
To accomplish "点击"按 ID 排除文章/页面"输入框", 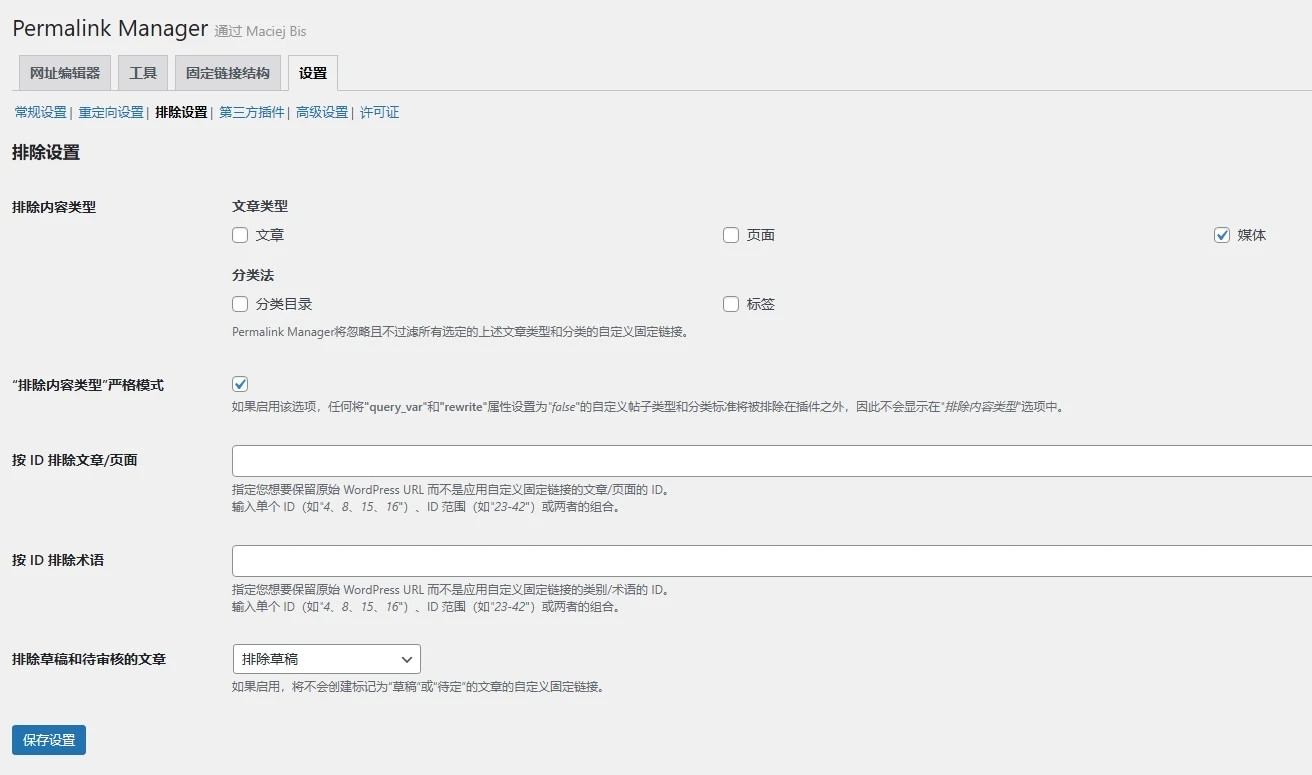I will (x=700, y=460).
